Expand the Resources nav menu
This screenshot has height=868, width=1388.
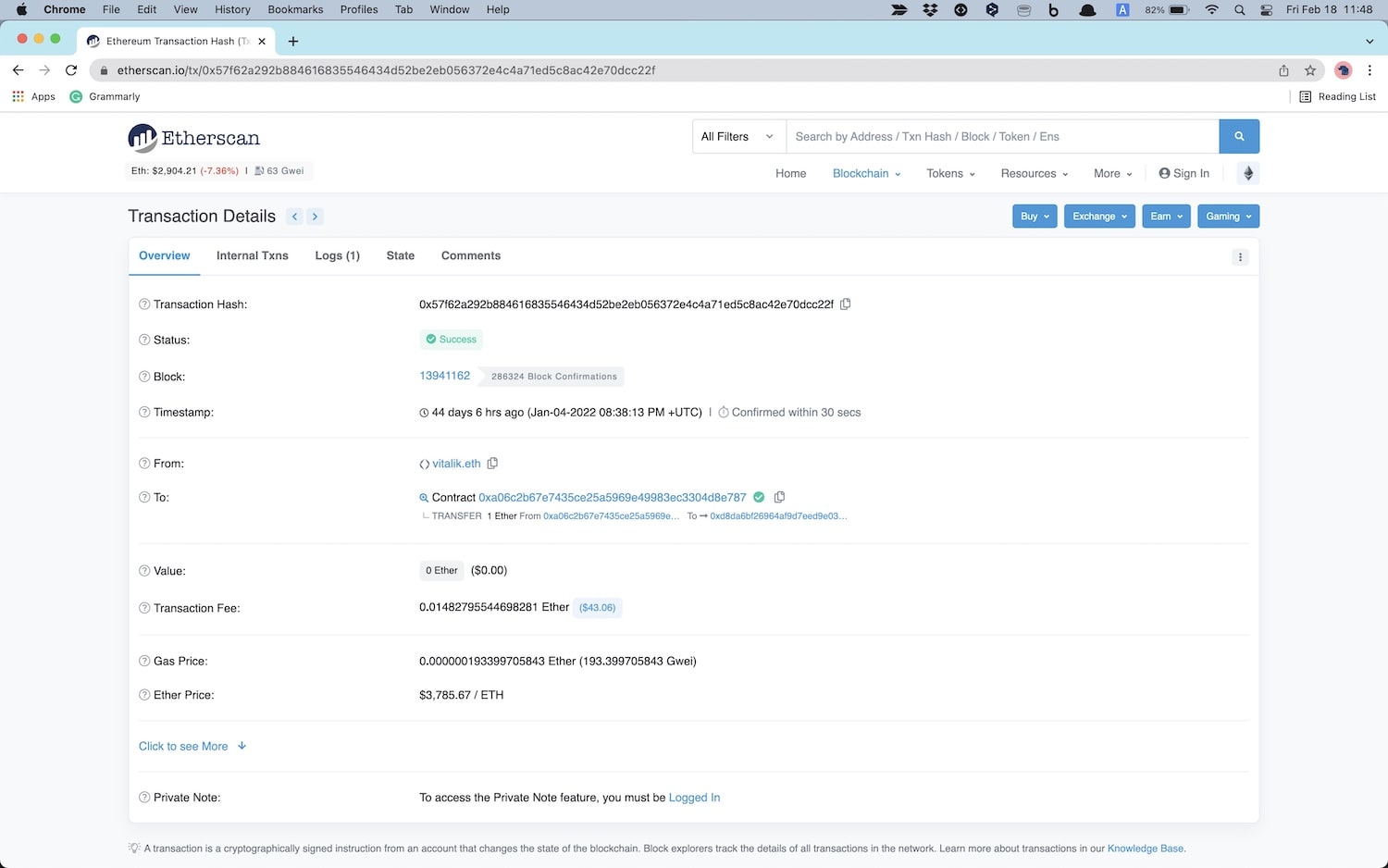1035,173
